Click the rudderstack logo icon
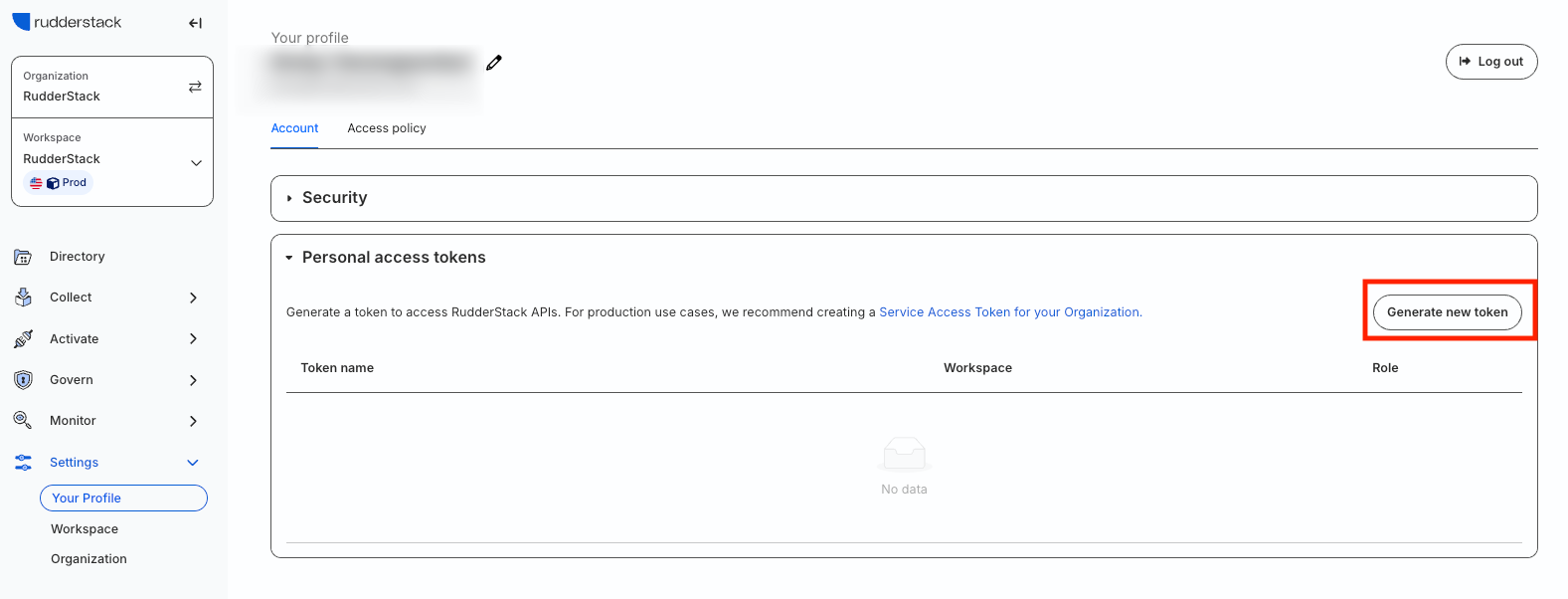 pyautogui.click(x=21, y=22)
